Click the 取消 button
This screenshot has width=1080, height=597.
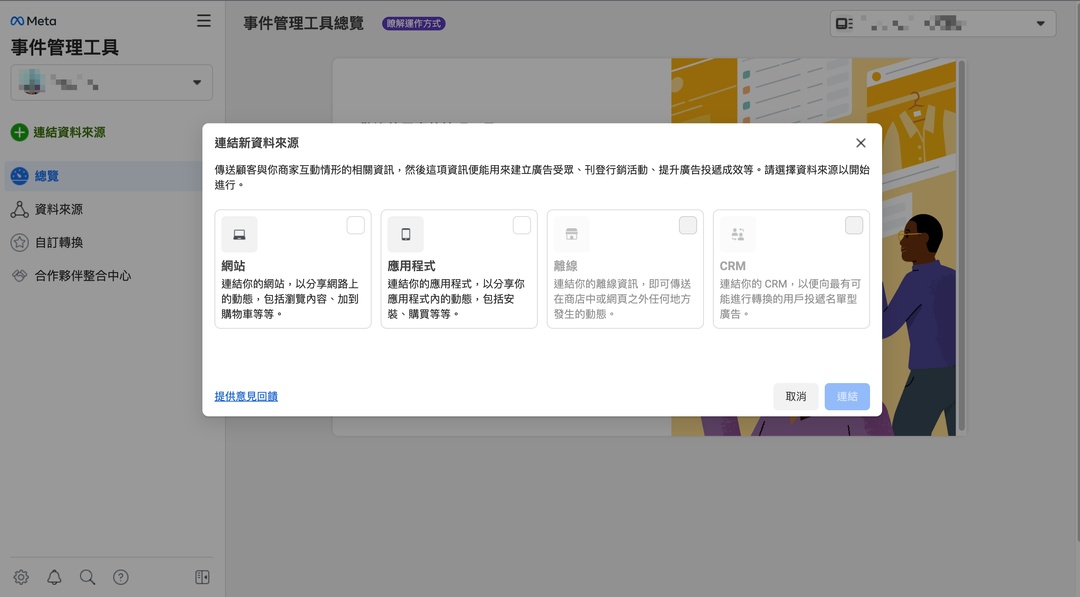tap(796, 396)
